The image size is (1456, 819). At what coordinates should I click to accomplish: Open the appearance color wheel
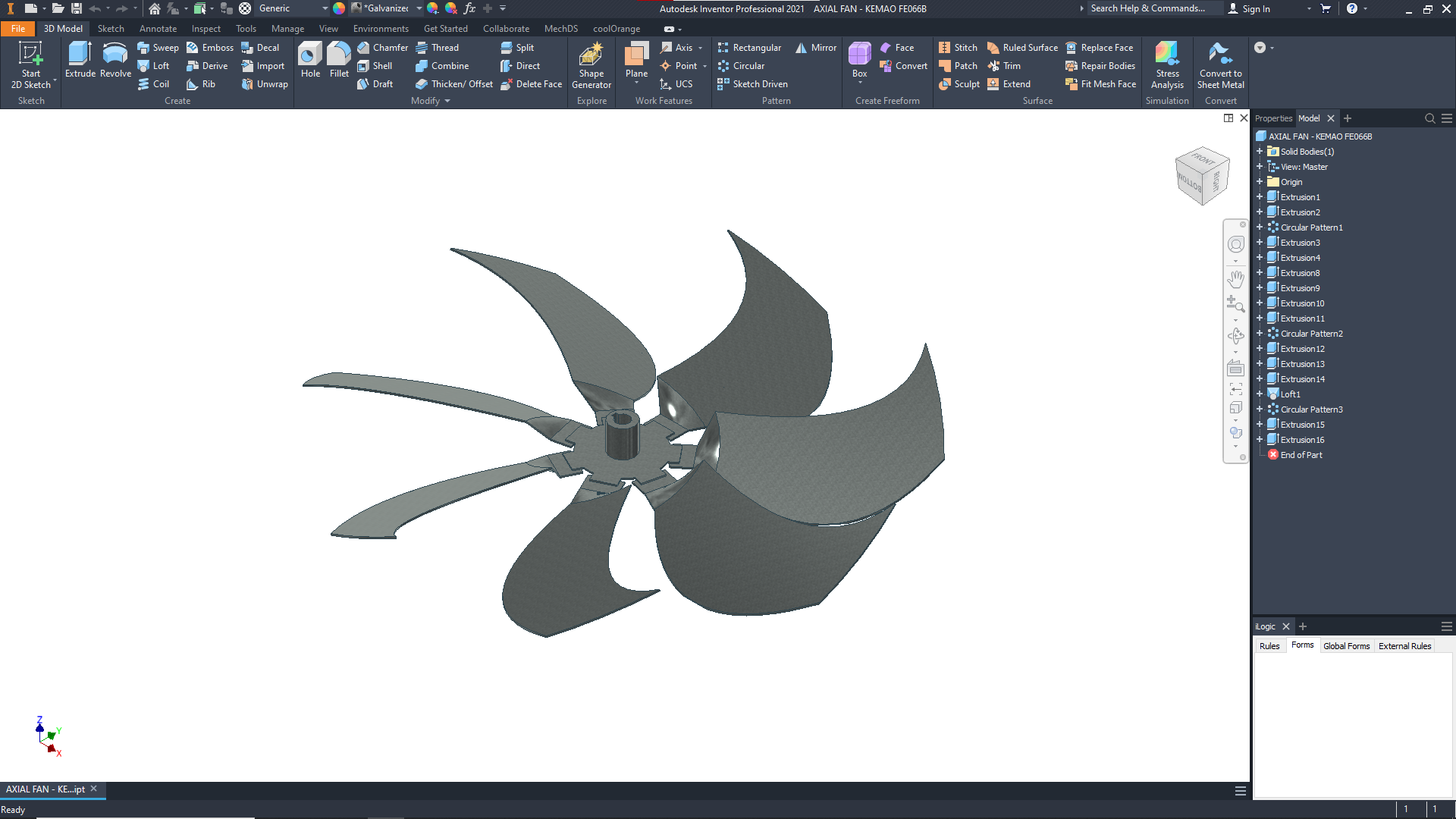[339, 8]
